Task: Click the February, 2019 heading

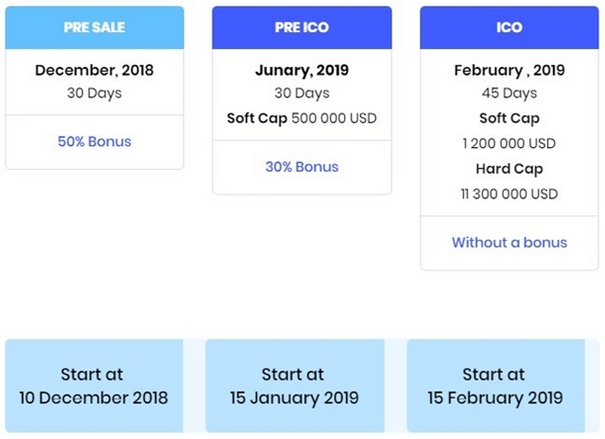Action: coord(509,71)
